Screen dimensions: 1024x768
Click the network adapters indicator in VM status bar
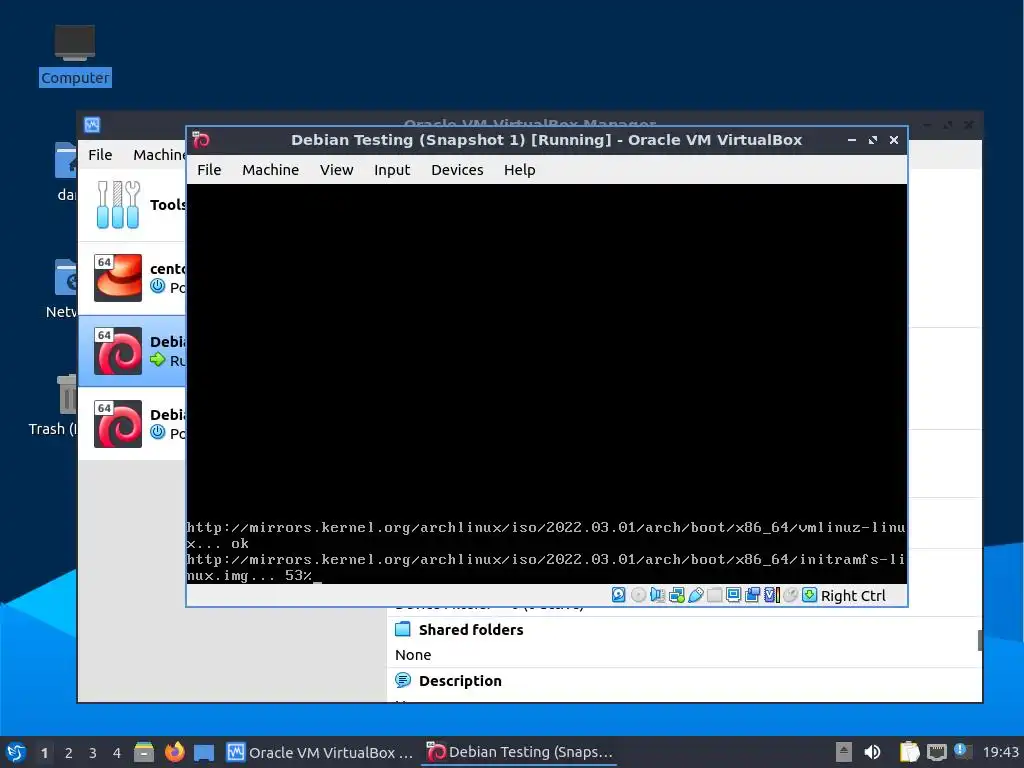(677, 595)
